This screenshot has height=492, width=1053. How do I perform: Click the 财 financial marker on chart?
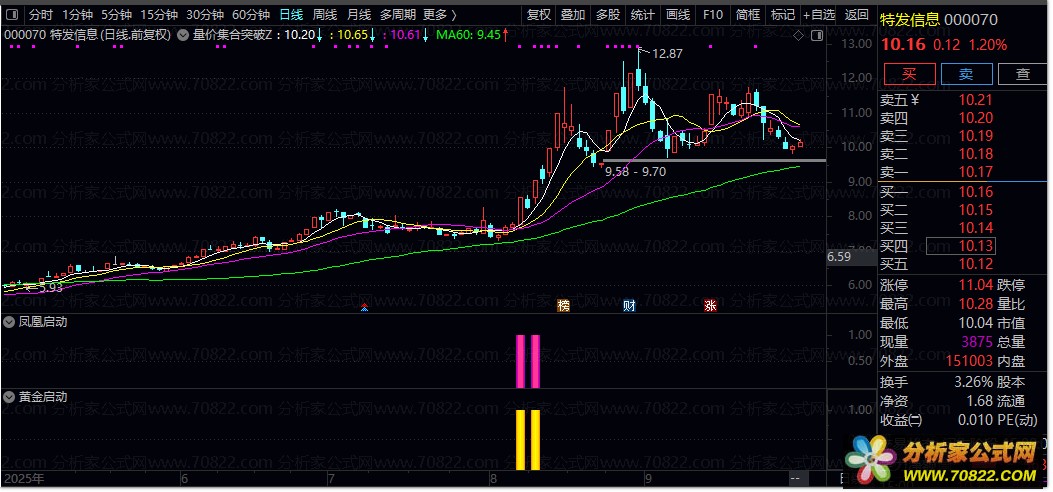tap(629, 305)
